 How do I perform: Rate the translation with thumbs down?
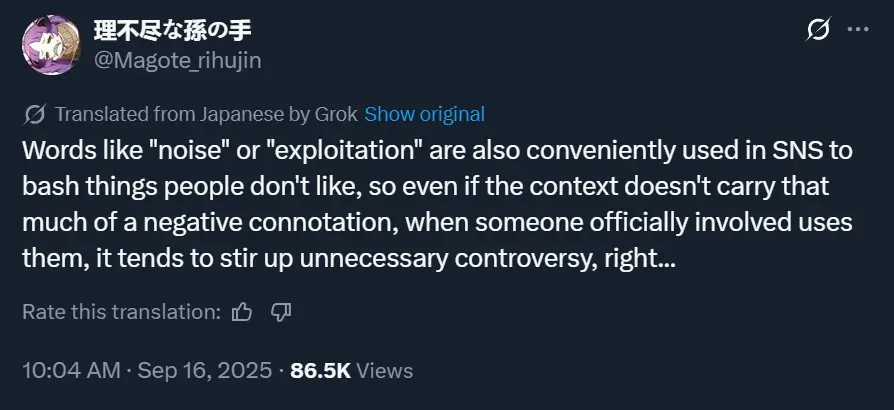point(281,312)
